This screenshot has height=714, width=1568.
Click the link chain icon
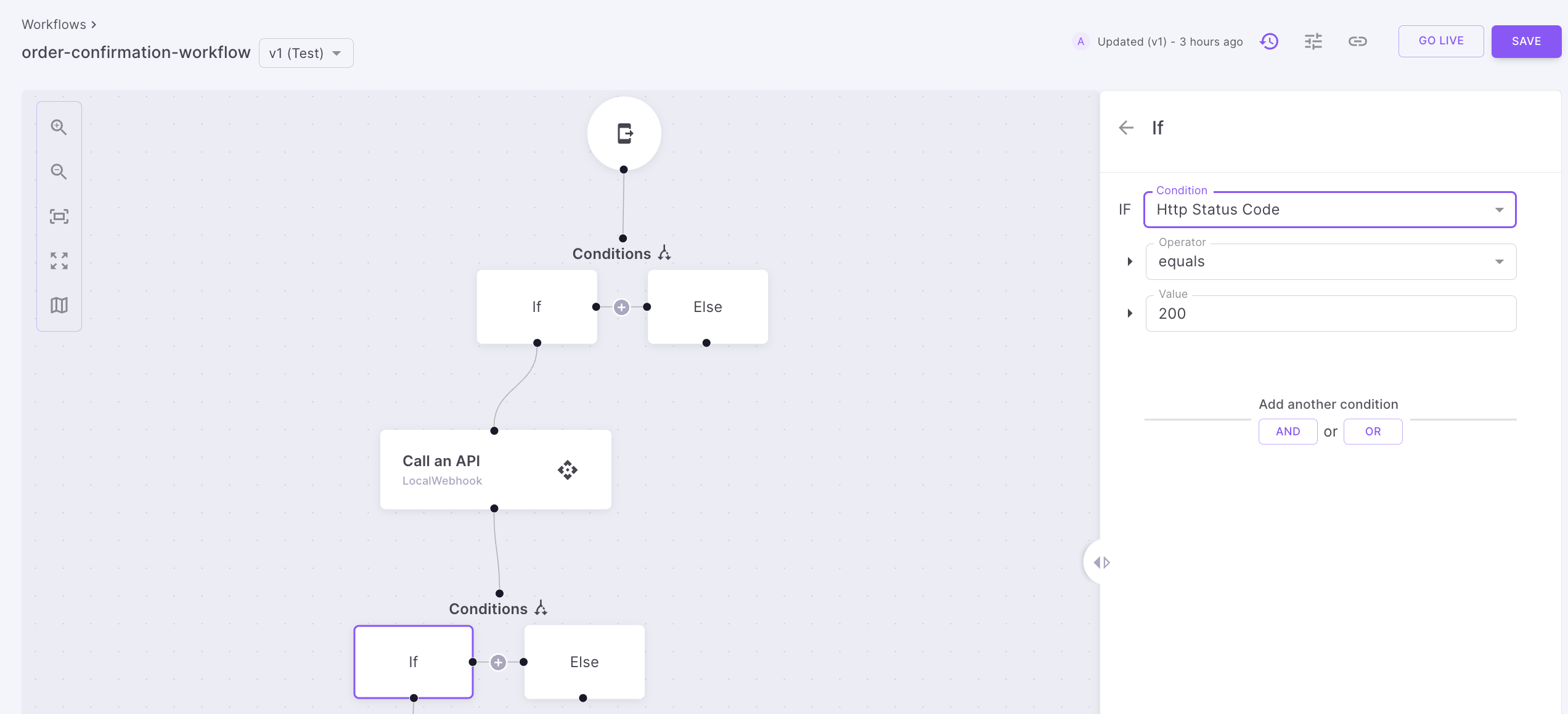1357,41
